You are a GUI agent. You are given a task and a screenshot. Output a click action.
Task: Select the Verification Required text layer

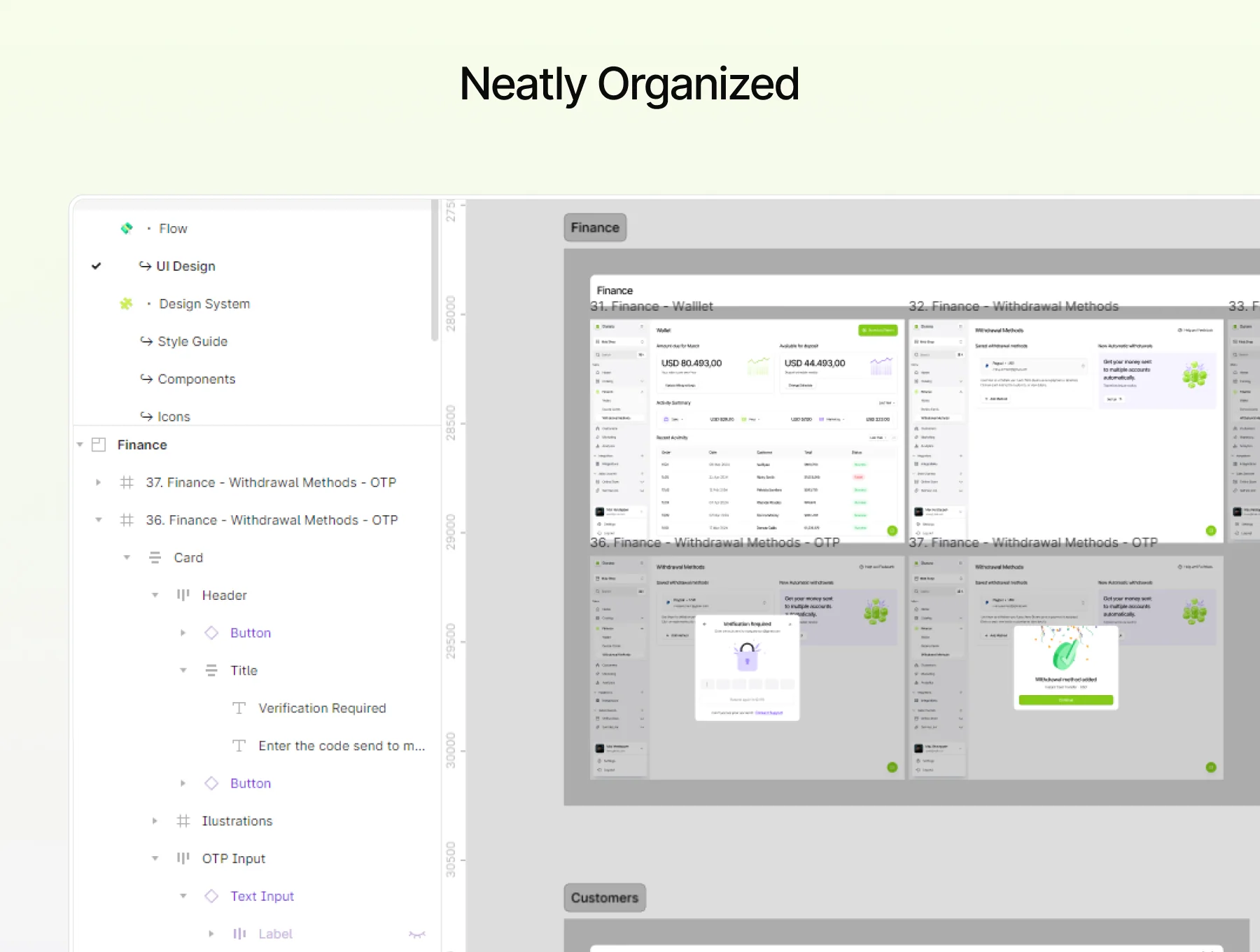(322, 708)
